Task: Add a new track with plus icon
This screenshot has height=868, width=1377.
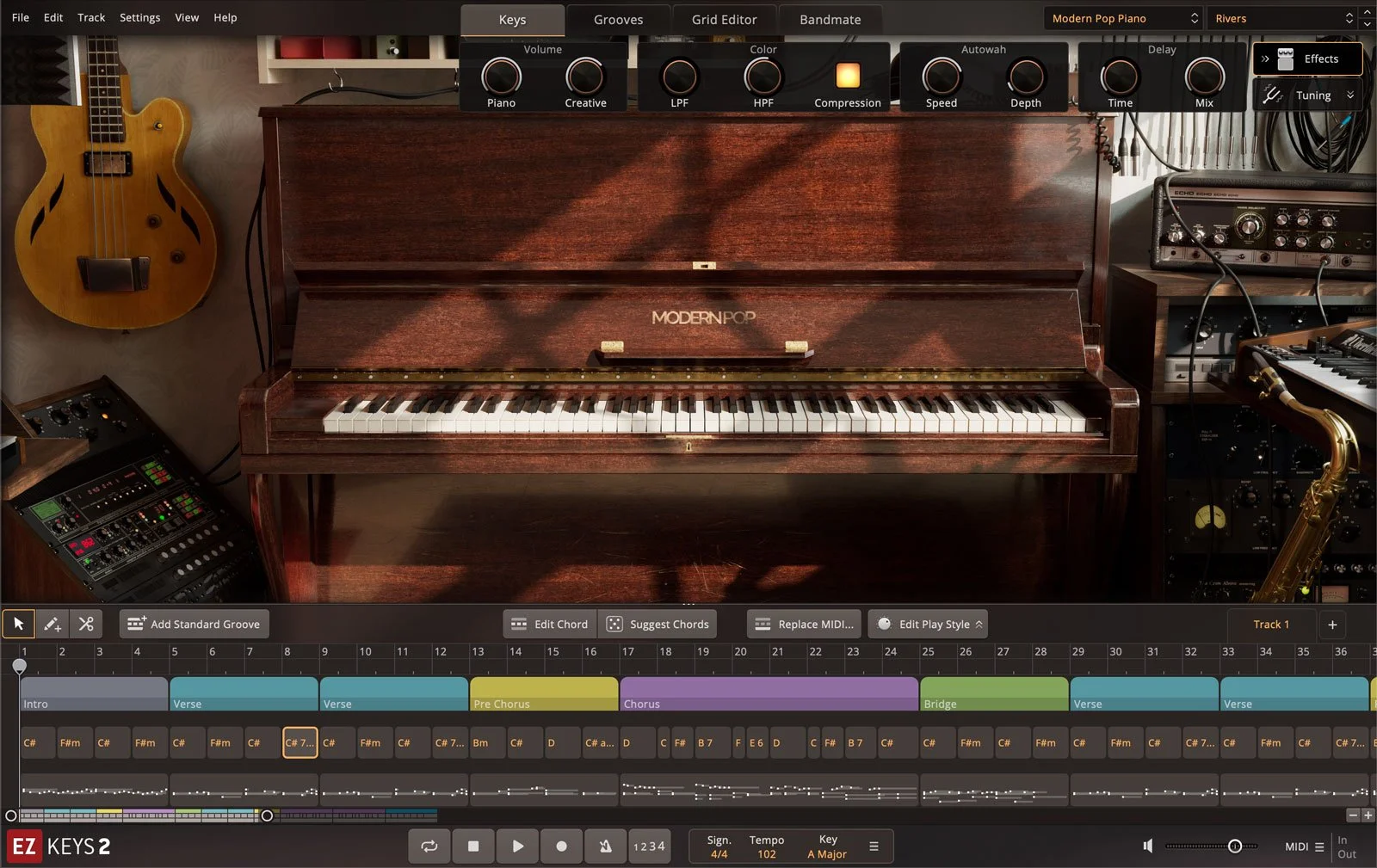Action: [x=1332, y=625]
